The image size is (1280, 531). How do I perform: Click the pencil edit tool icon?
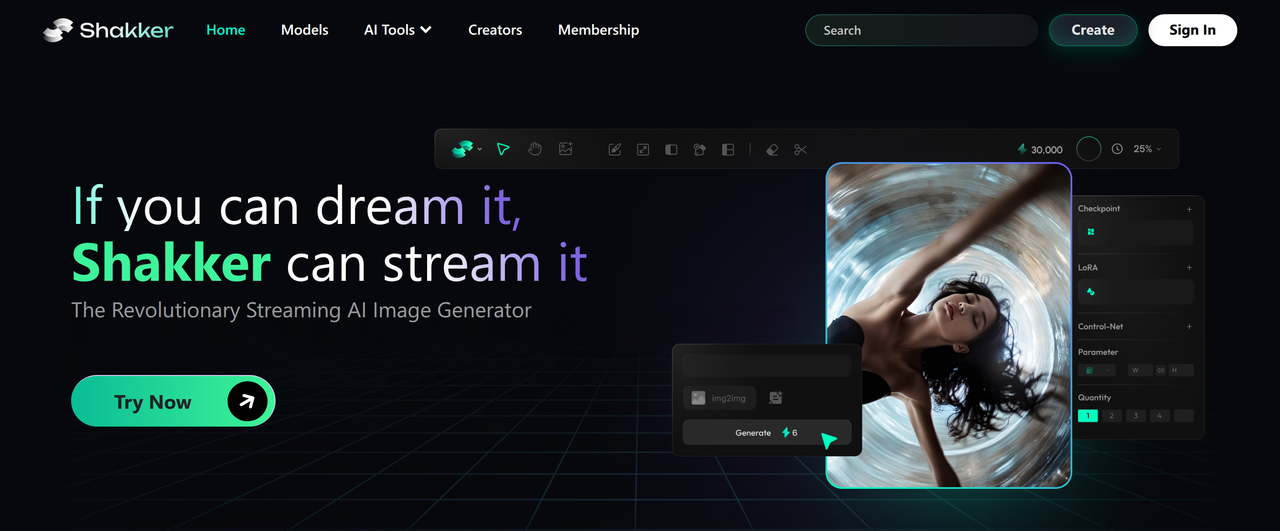615,149
